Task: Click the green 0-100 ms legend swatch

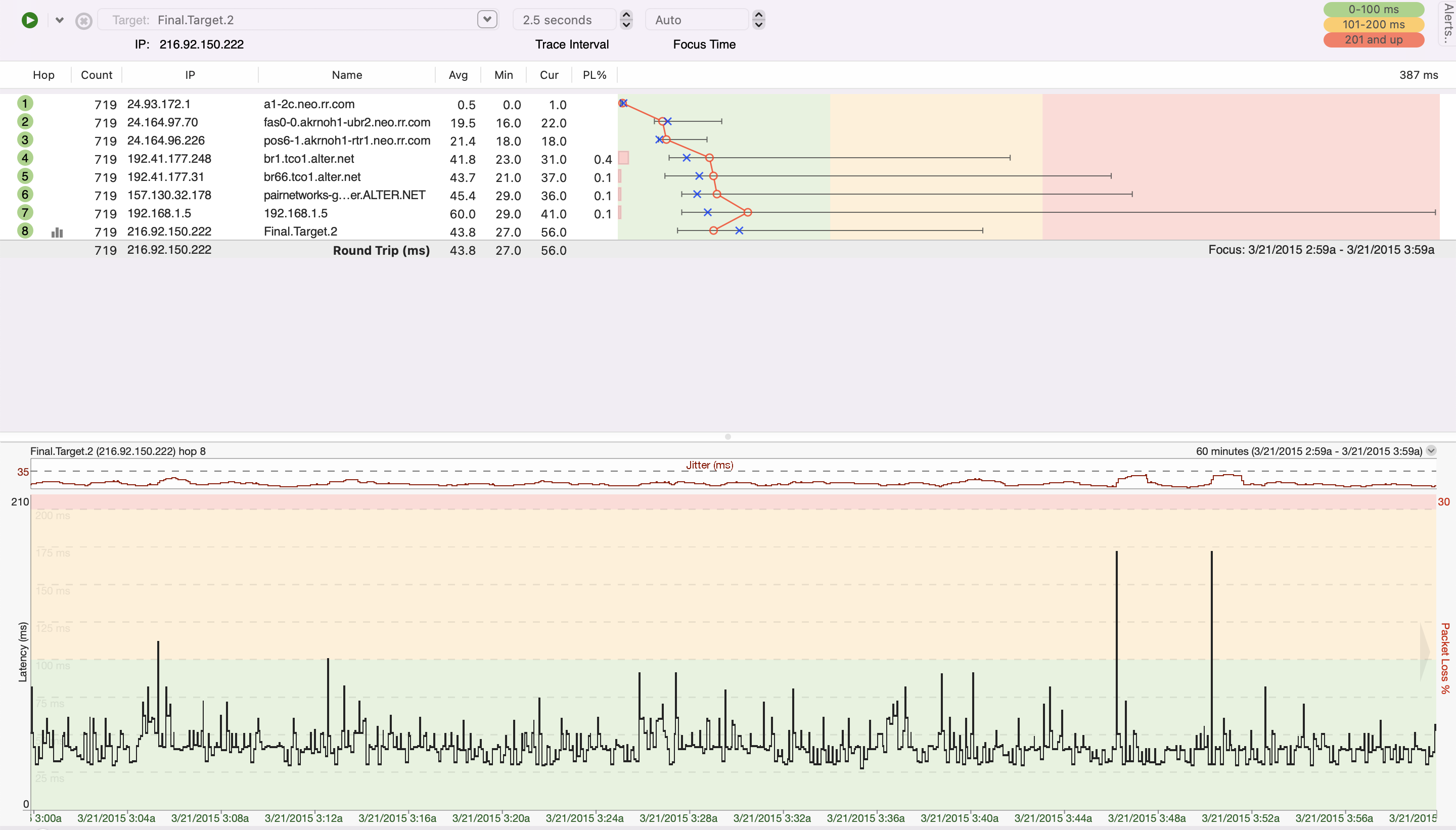Action: pyautogui.click(x=1373, y=9)
